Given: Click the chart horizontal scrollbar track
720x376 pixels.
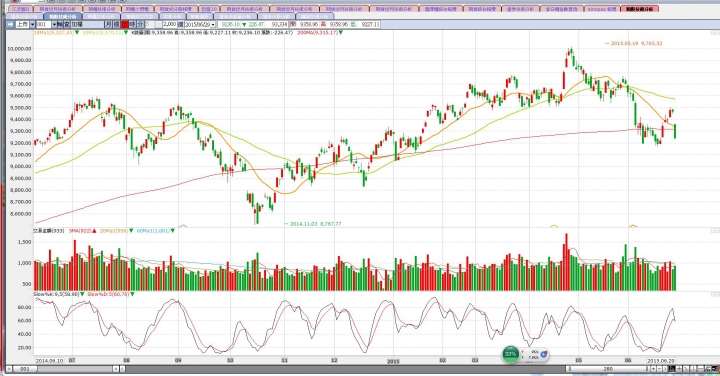Looking at the screenshot, I should click(344, 369).
